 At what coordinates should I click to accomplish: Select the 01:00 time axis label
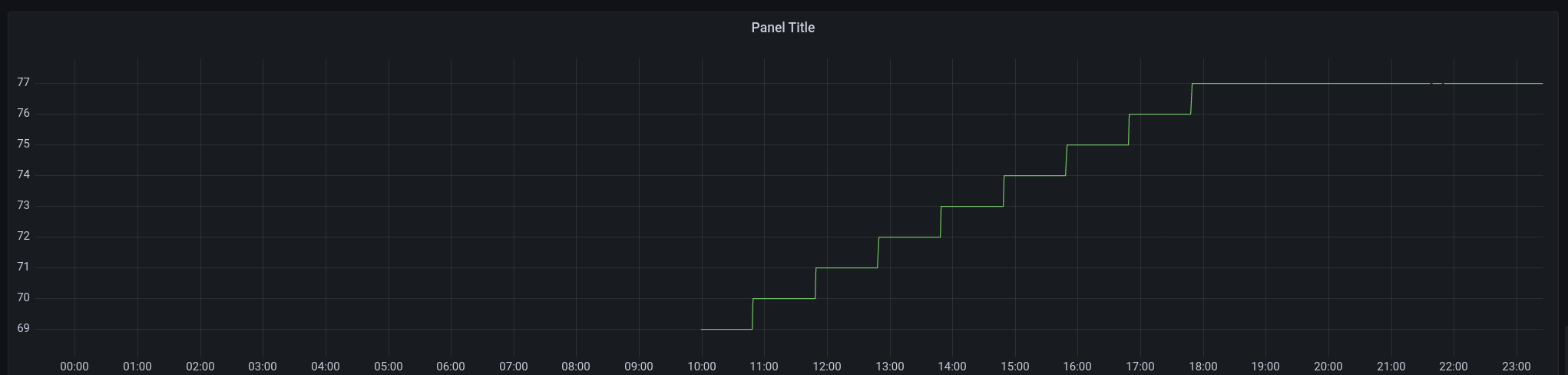click(x=137, y=367)
